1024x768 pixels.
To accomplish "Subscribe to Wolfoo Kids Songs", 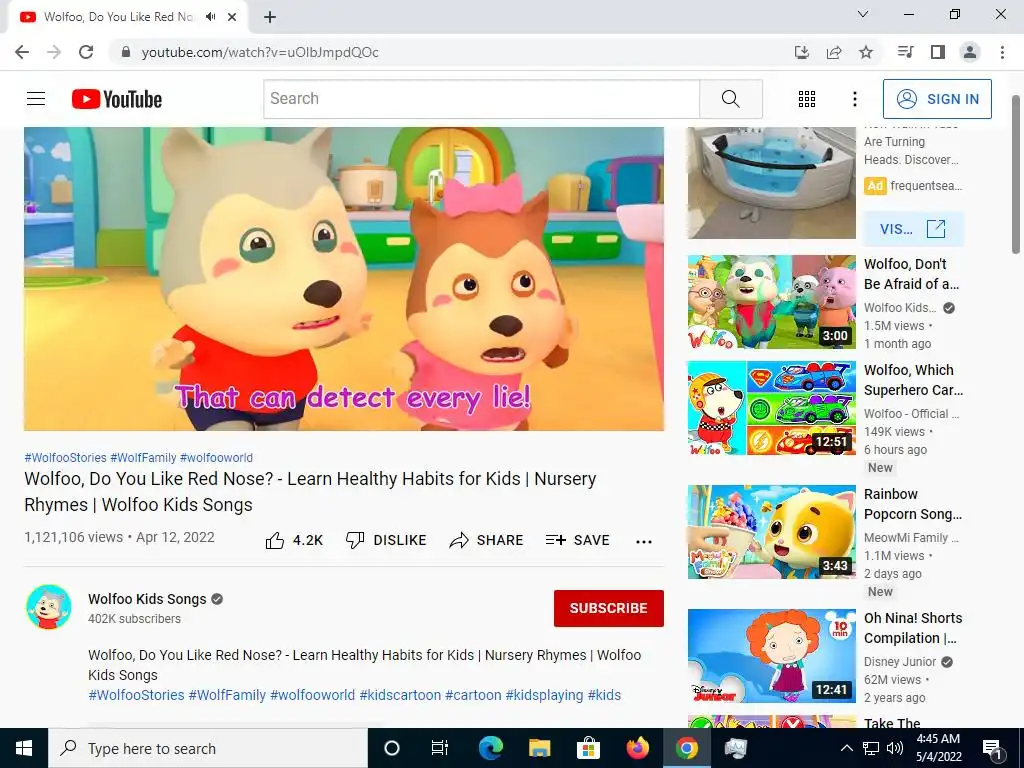I will coord(609,608).
